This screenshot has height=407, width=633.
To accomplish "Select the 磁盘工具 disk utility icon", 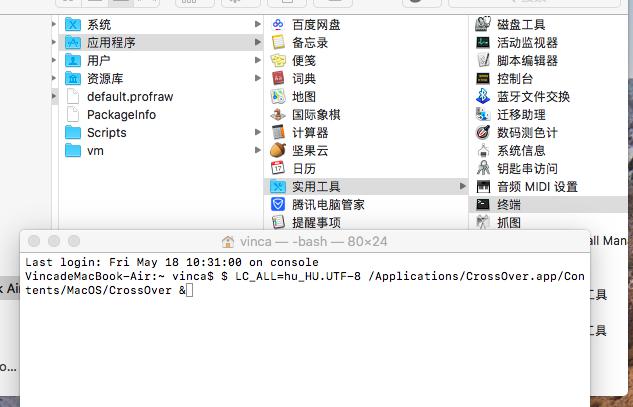I will coord(483,24).
